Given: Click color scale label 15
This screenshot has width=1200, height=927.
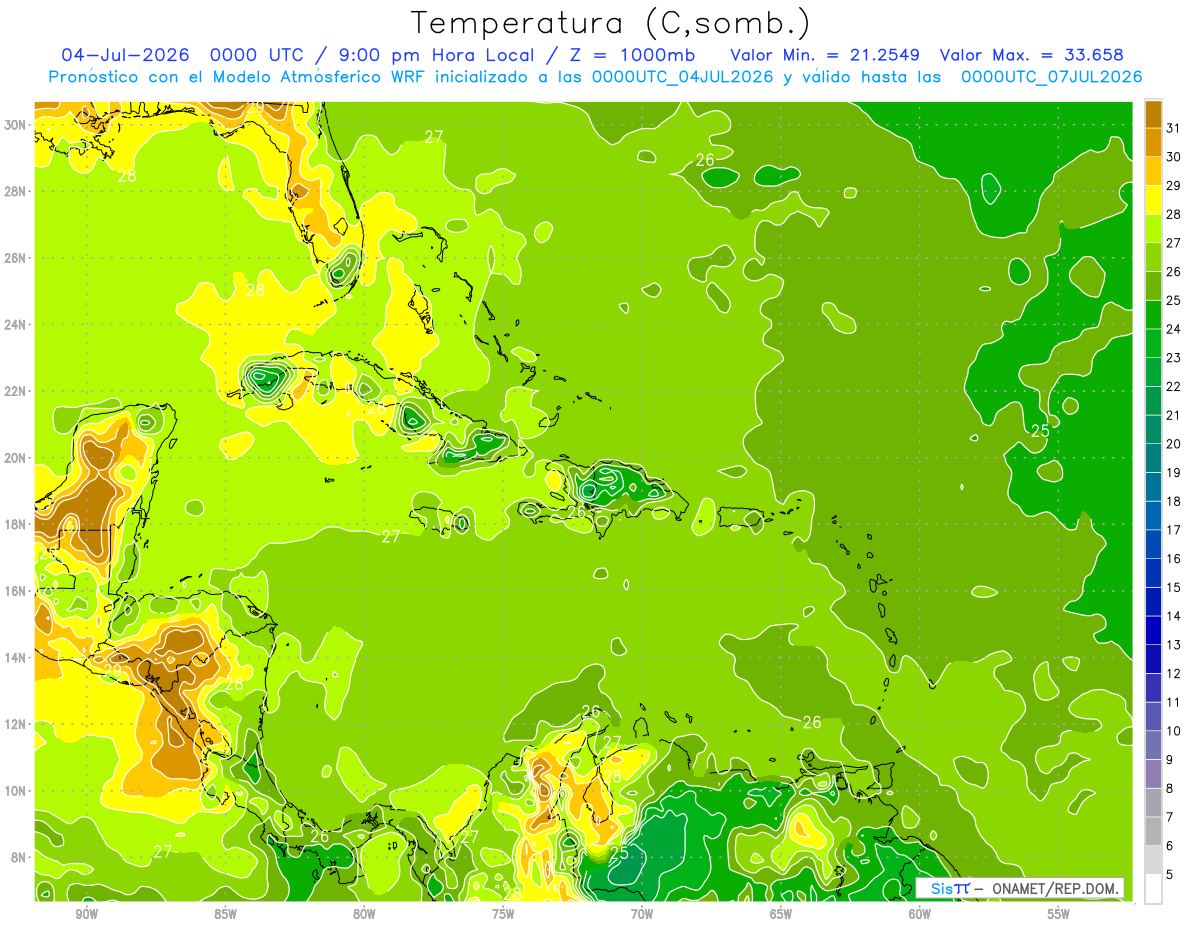Looking at the screenshot, I should pos(1174,587).
